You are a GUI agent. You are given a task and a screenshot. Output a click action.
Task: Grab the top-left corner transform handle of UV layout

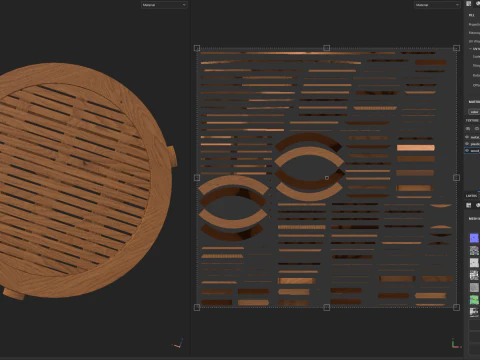pos(197,48)
